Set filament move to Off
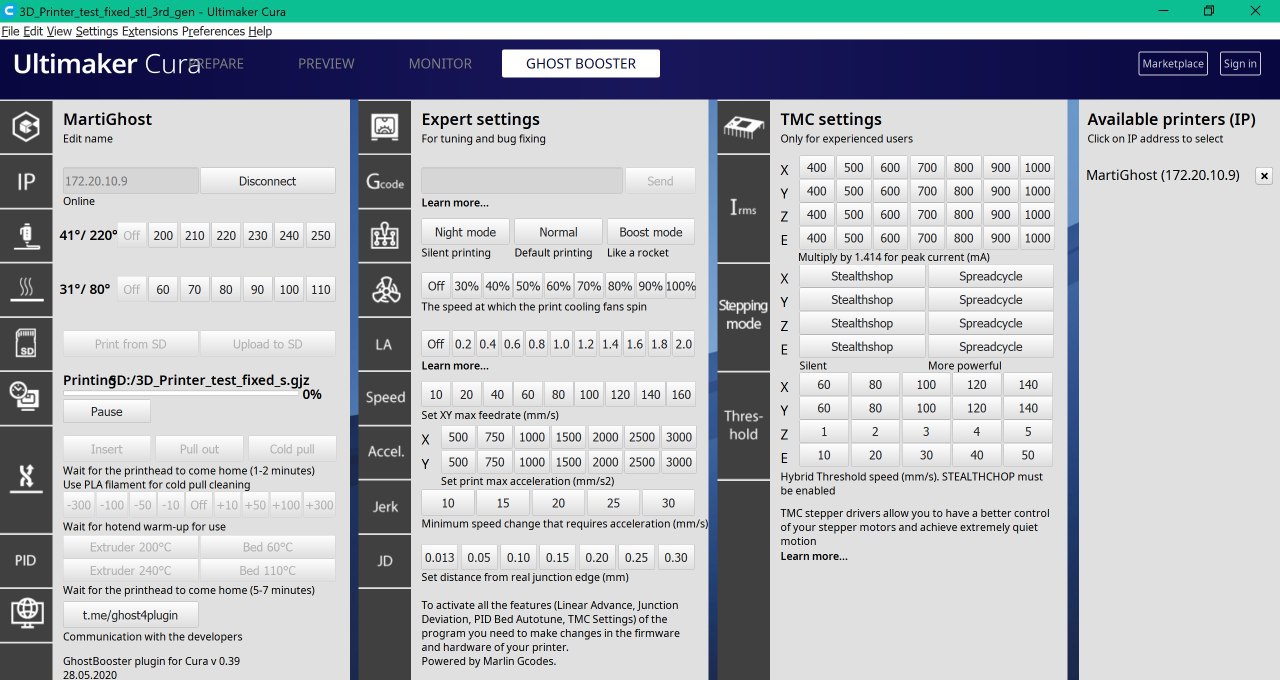 click(199, 506)
